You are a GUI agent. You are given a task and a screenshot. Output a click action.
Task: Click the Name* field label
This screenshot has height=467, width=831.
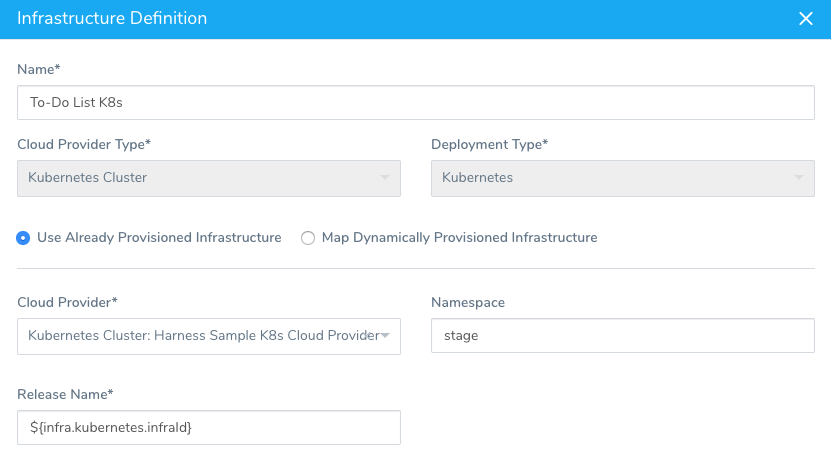click(x=39, y=69)
